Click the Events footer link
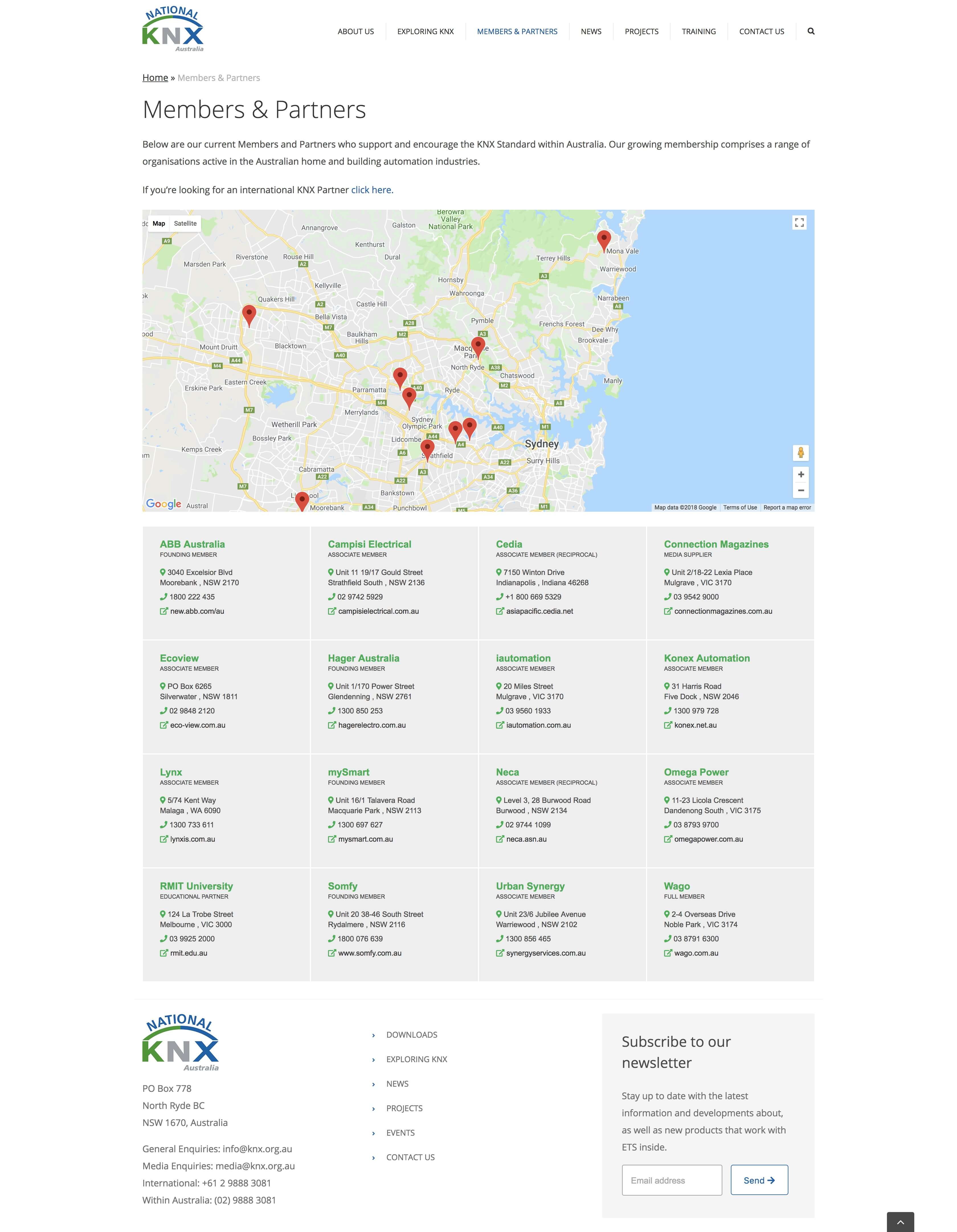 400,1133
